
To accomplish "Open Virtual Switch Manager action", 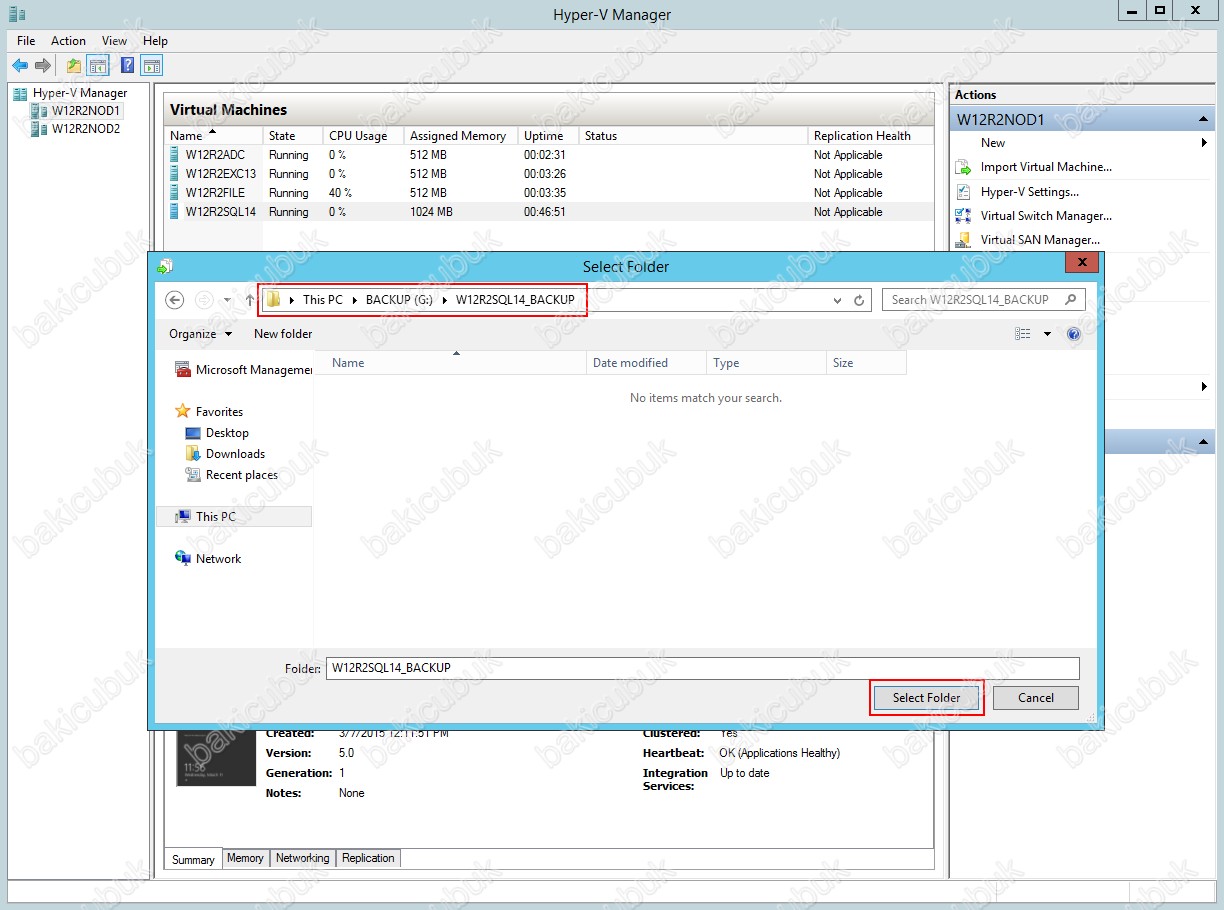I will pos(1046,216).
